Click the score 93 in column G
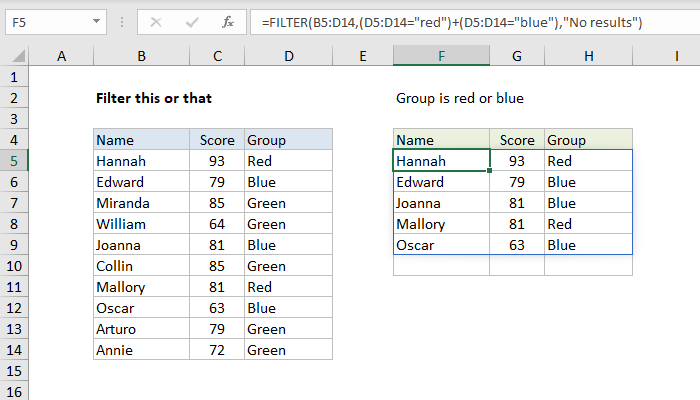 (x=517, y=161)
